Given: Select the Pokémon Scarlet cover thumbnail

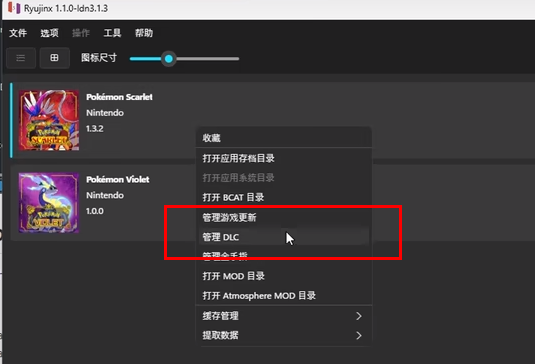Looking at the screenshot, I should [x=49, y=120].
